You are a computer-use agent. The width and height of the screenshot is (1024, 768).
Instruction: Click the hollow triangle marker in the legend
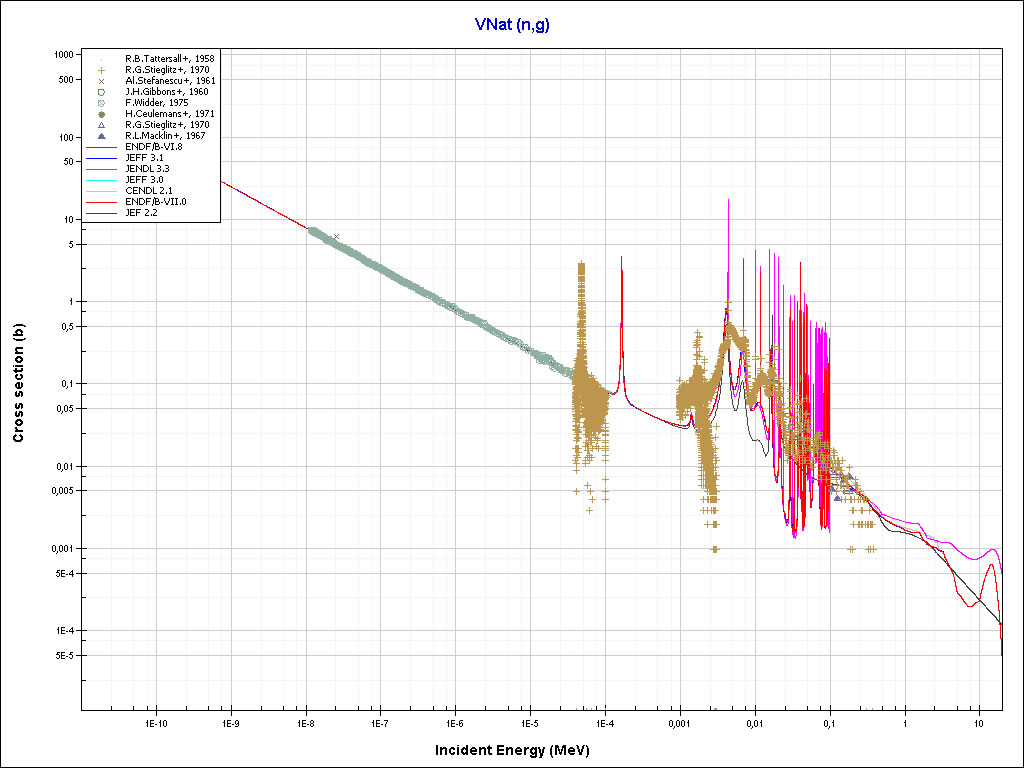click(102, 125)
